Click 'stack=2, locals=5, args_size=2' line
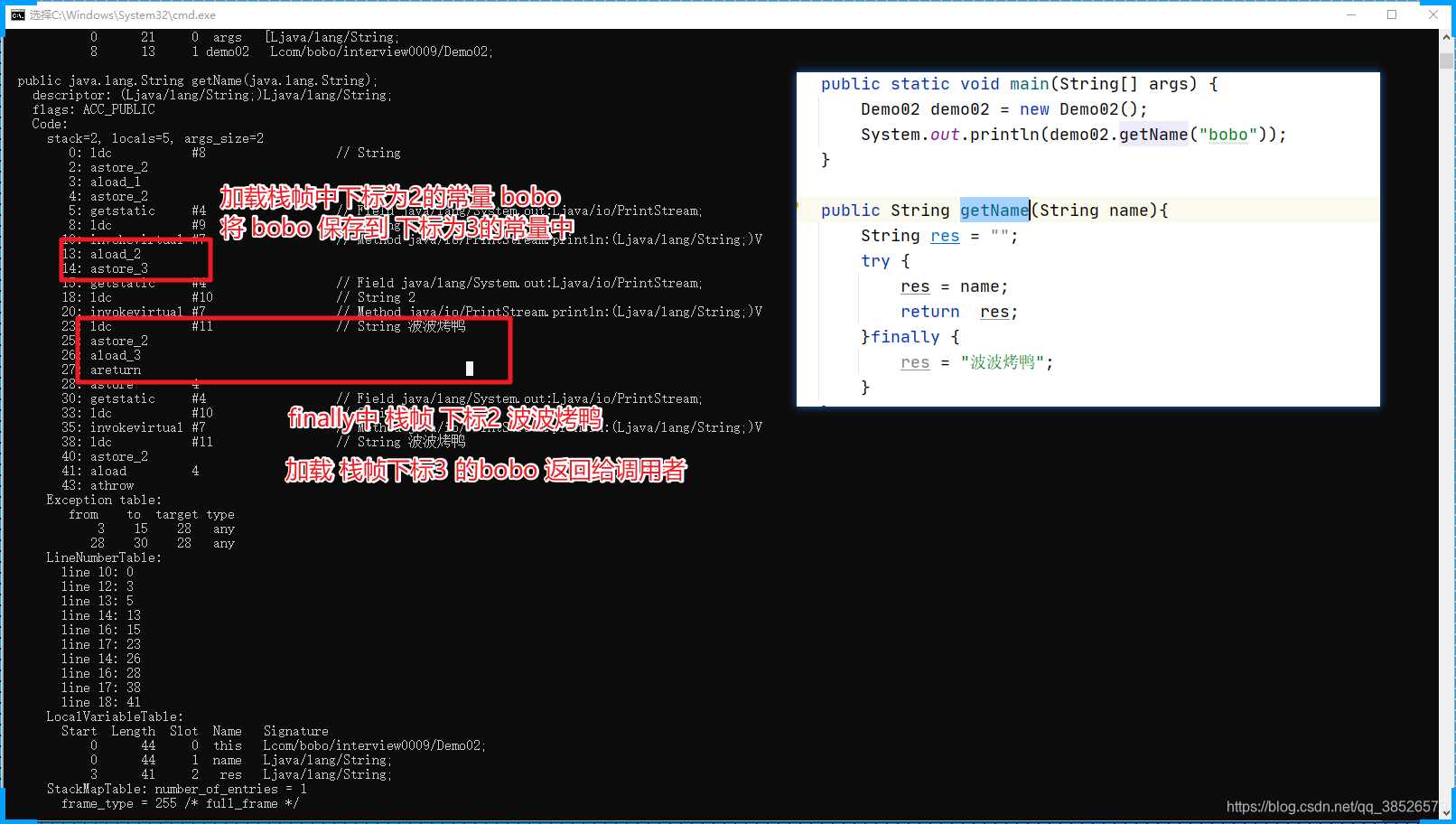The height and width of the screenshot is (824, 1456). [155, 138]
